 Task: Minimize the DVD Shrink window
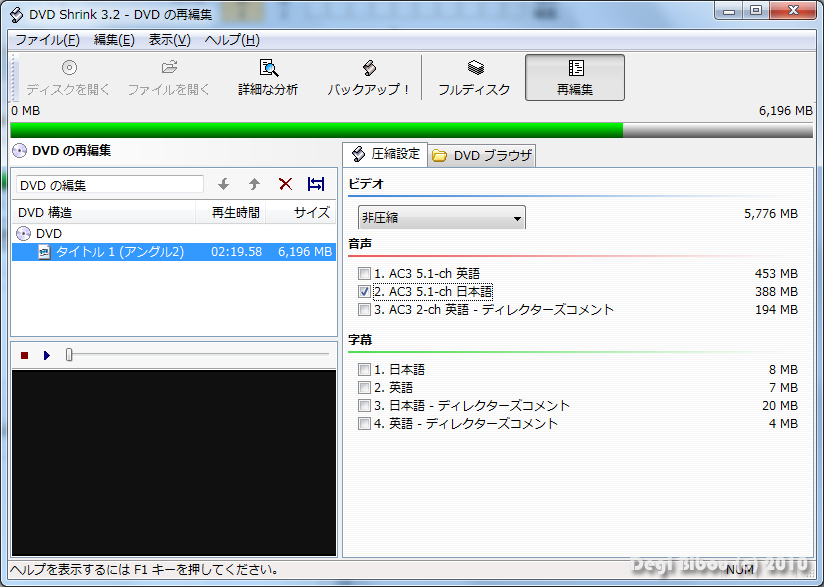point(728,11)
